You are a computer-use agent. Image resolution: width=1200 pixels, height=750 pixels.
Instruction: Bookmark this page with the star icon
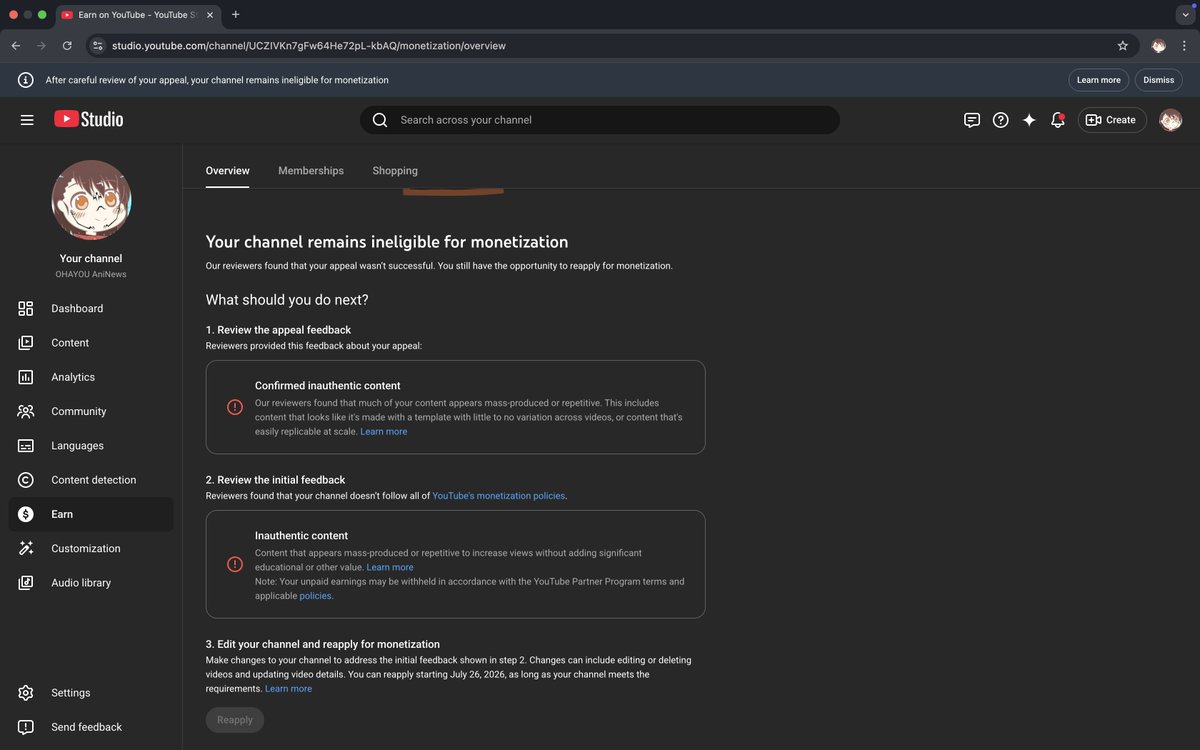tap(1122, 46)
